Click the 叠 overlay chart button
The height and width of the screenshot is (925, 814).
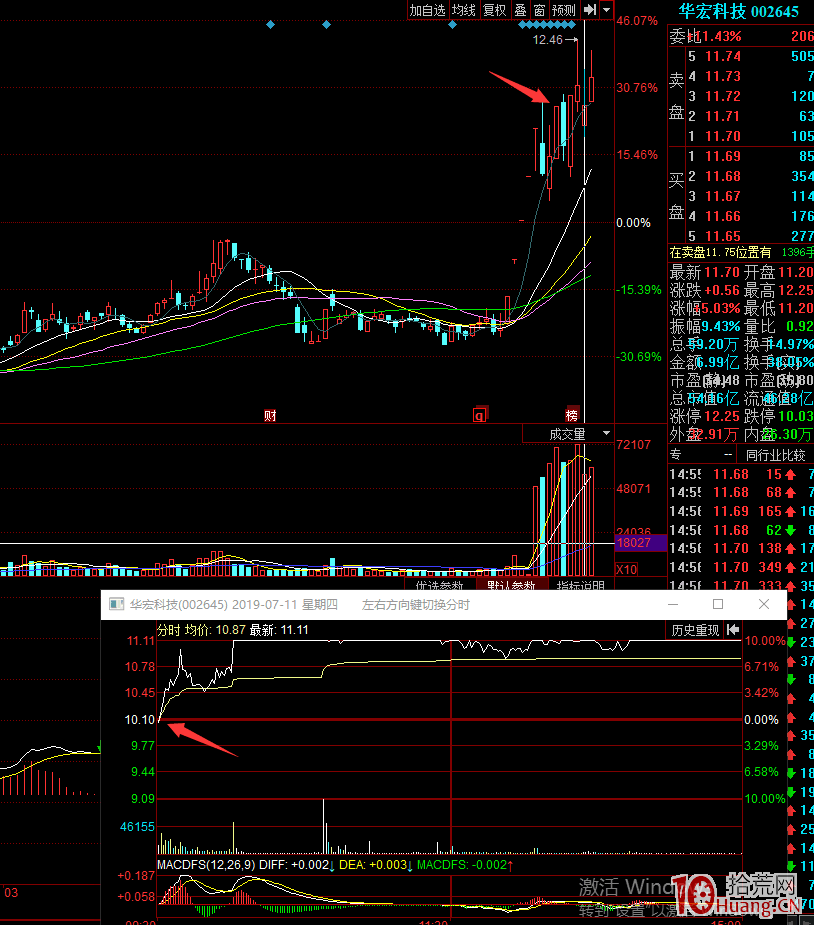tap(520, 10)
